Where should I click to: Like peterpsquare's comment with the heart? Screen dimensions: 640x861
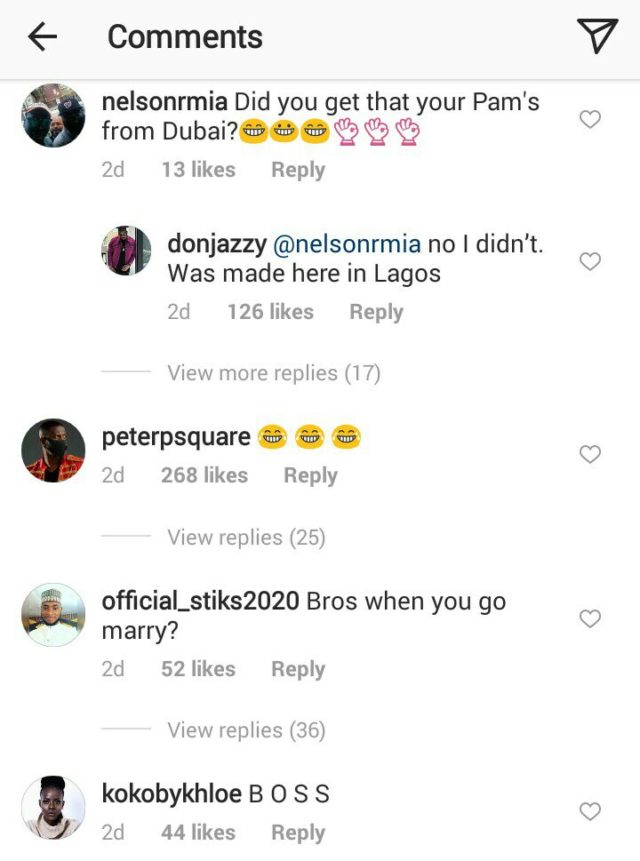(x=591, y=455)
